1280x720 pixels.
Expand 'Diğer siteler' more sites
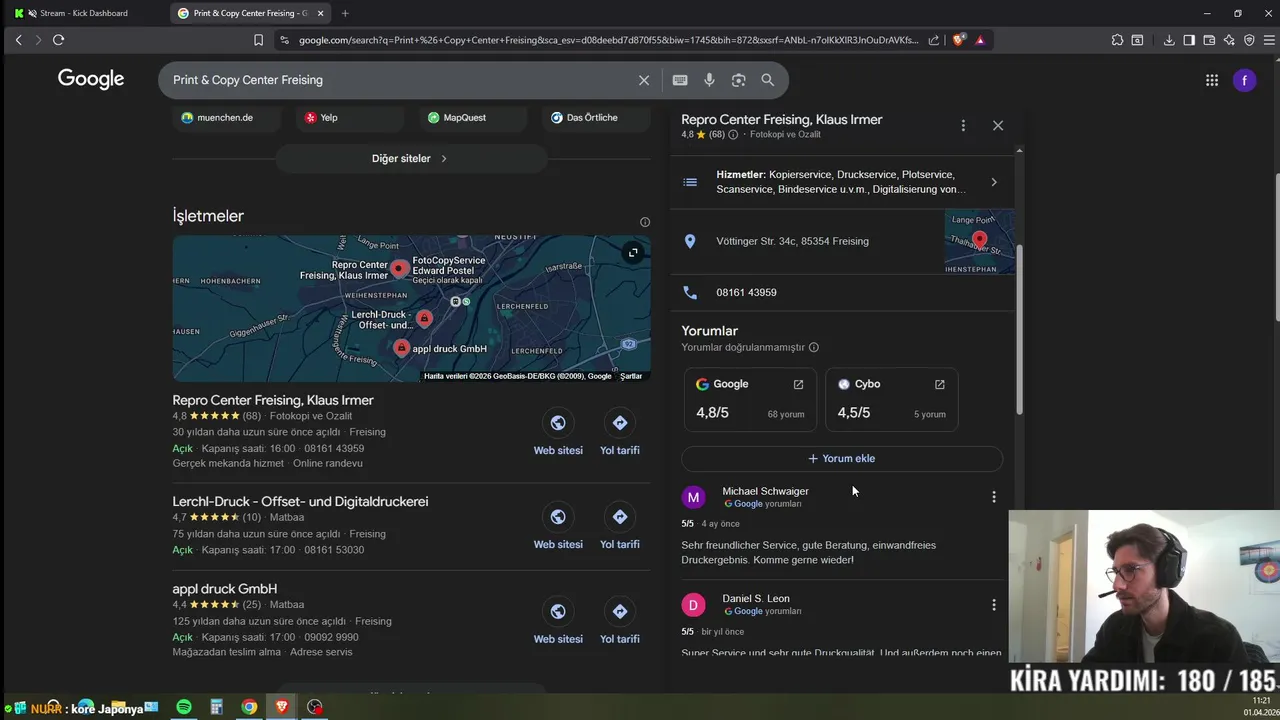pyautogui.click(x=411, y=158)
